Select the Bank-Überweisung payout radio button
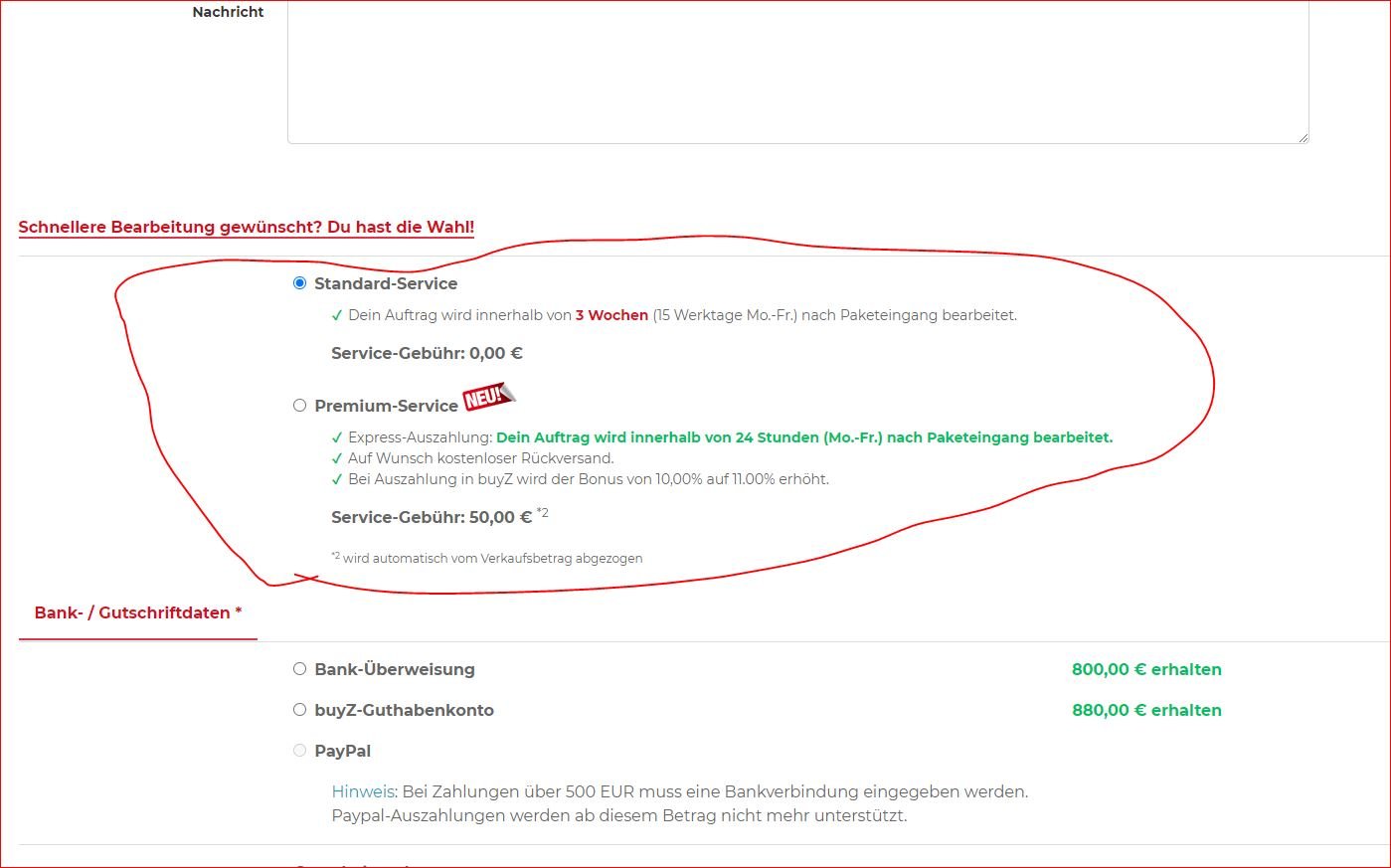Image resolution: width=1391 pixels, height=868 pixels. click(x=299, y=669)
